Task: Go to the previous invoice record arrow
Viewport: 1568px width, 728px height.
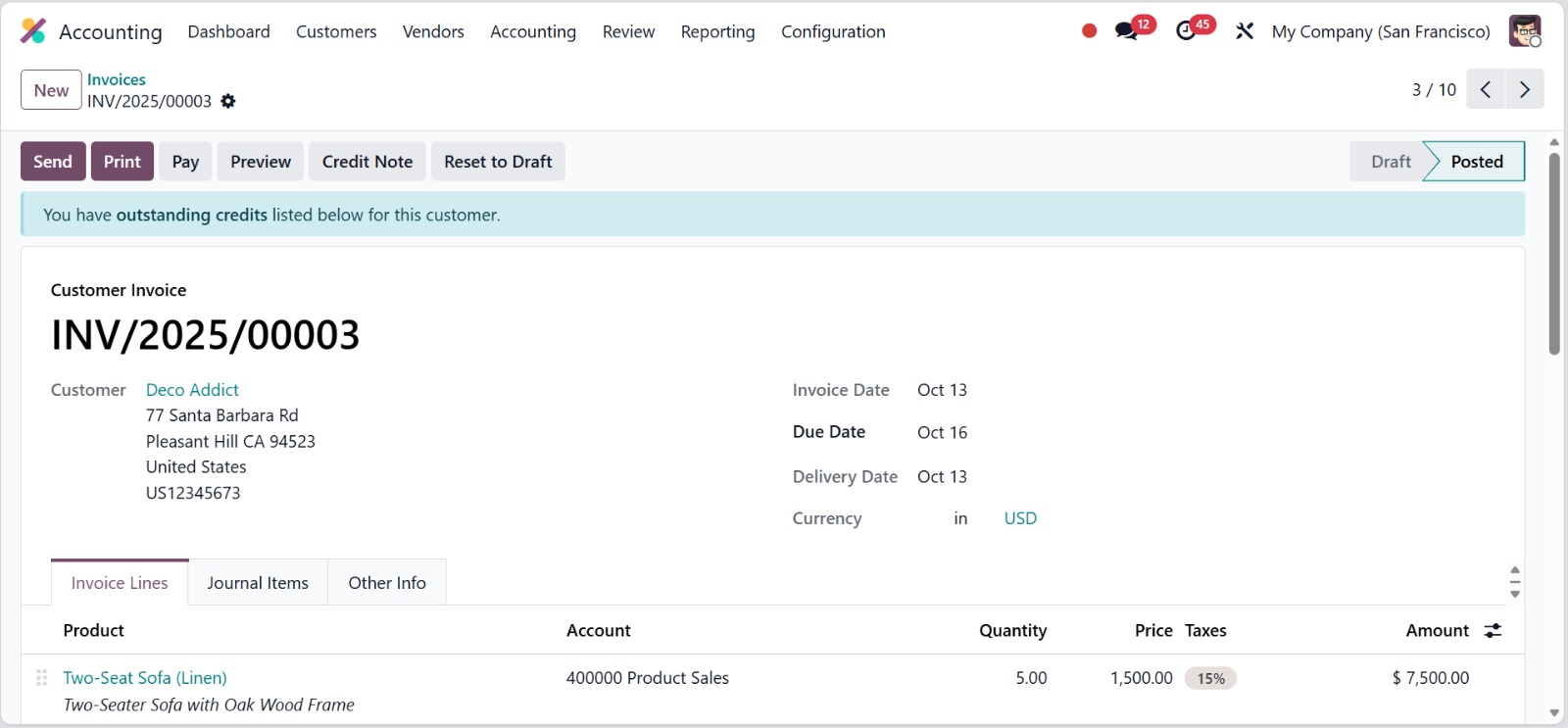Action: point(1486,89)
